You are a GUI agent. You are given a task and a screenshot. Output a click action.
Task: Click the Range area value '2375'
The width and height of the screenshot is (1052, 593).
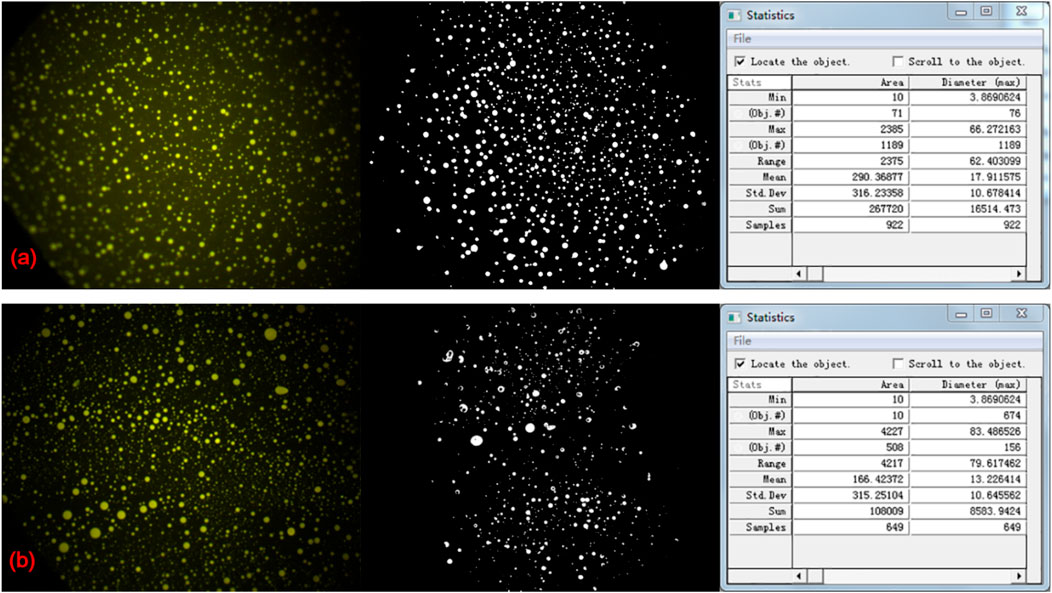tap(892, 162)
